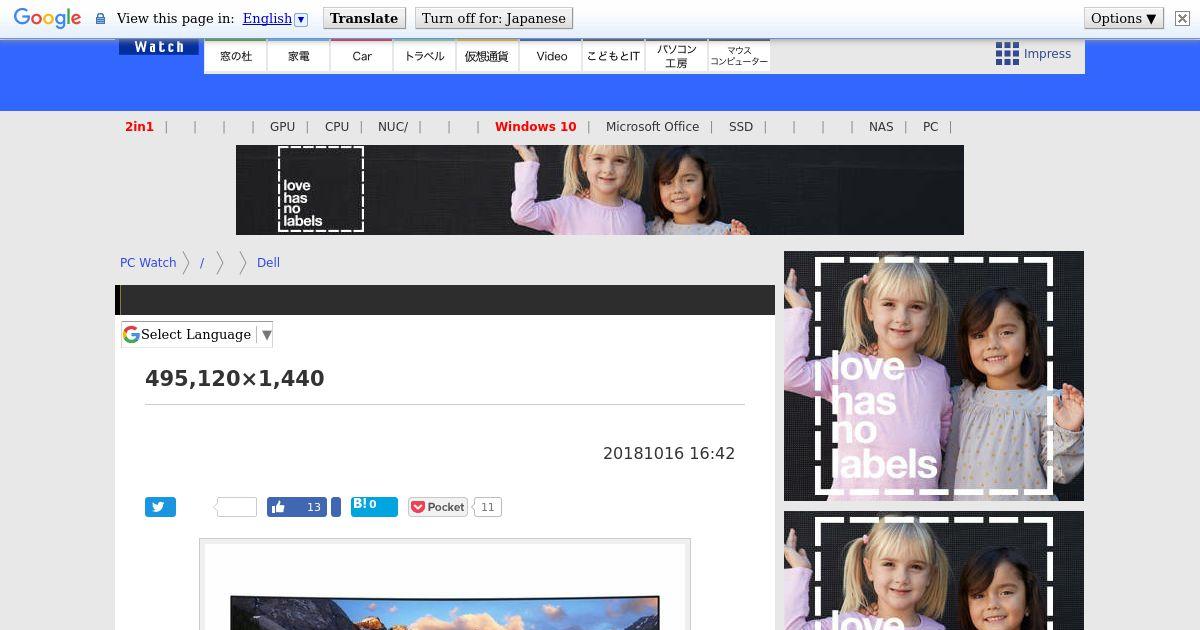Click the article date 20181016 16:42
The height and width of the screenshot is (630, 1200).
pyautogui.click(x=669, y=453)
